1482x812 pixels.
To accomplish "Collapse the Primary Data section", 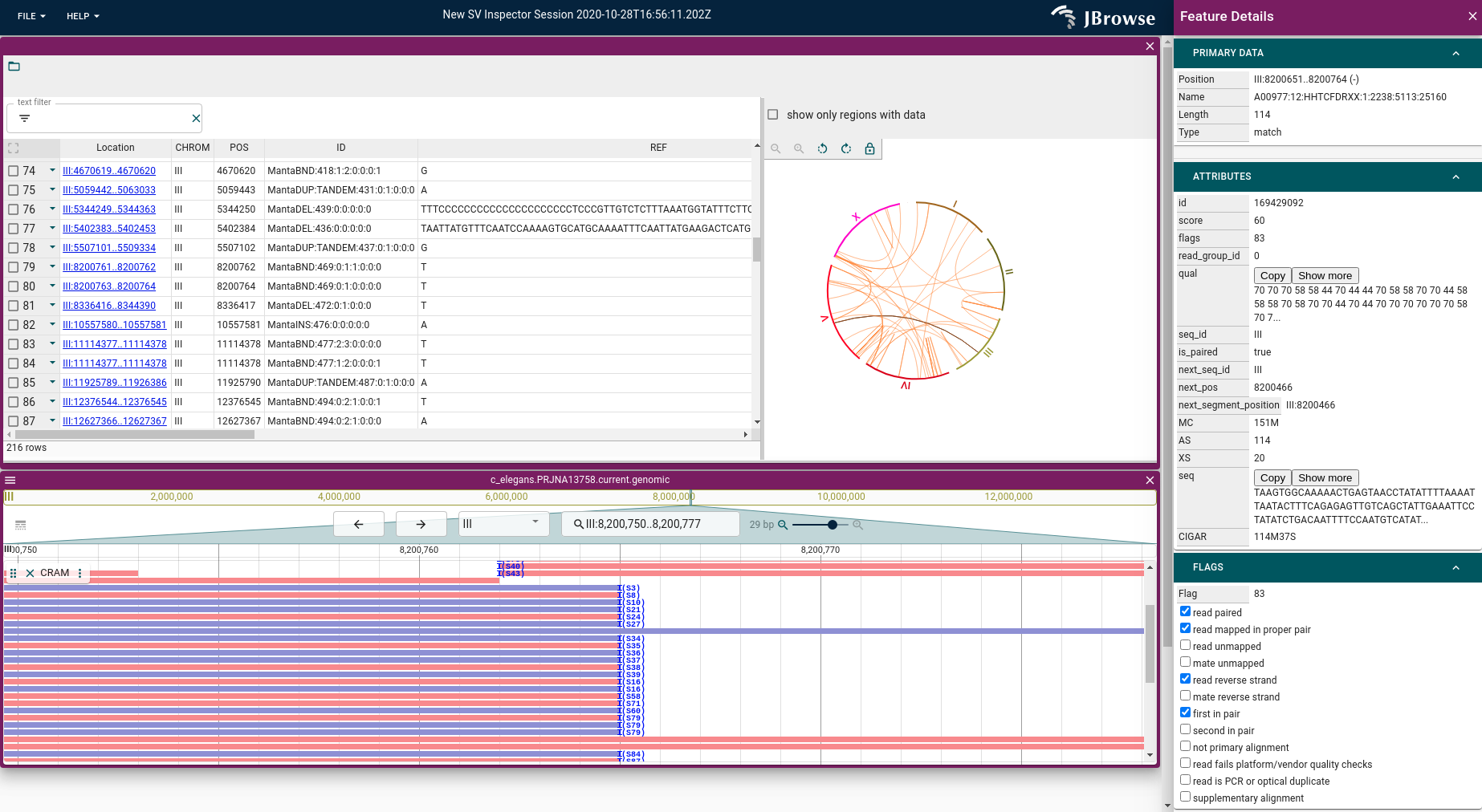I will pyautogui.click(x=1456, y=53).
